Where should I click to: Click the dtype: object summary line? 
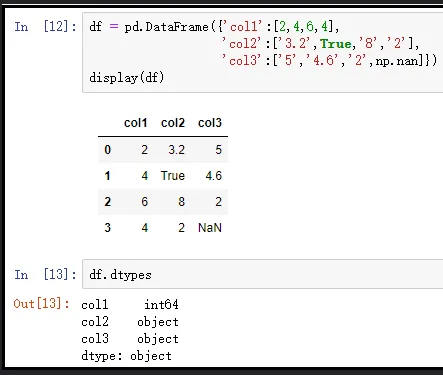coord(126,356)
